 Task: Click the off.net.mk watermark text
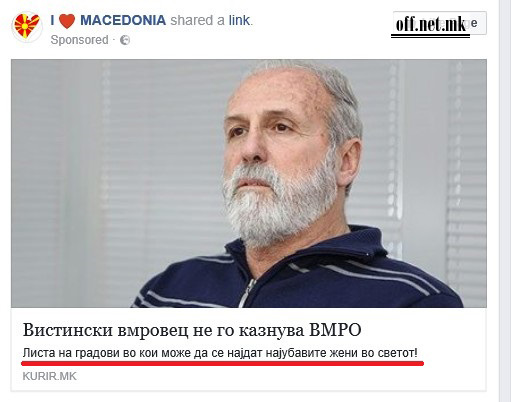[x=431, y=24]
